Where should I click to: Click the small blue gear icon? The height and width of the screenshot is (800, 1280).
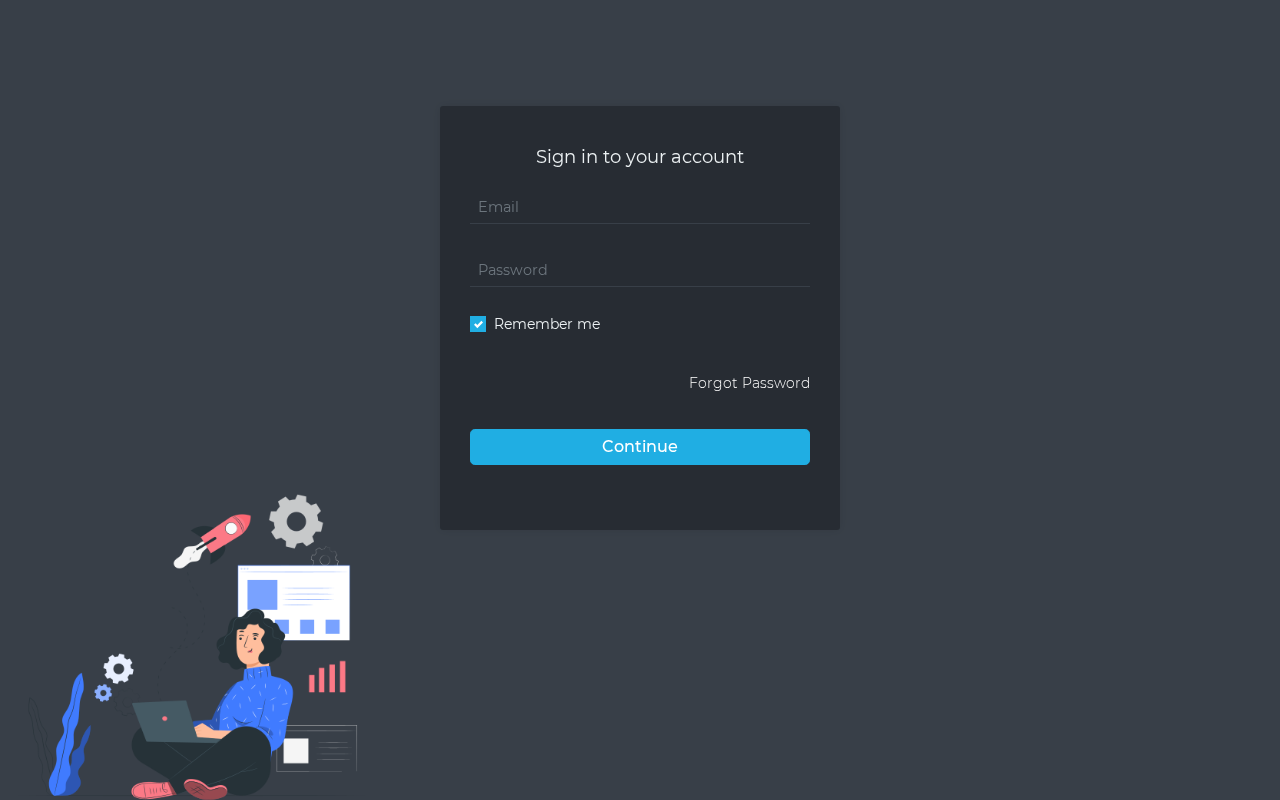pos(103,692)
